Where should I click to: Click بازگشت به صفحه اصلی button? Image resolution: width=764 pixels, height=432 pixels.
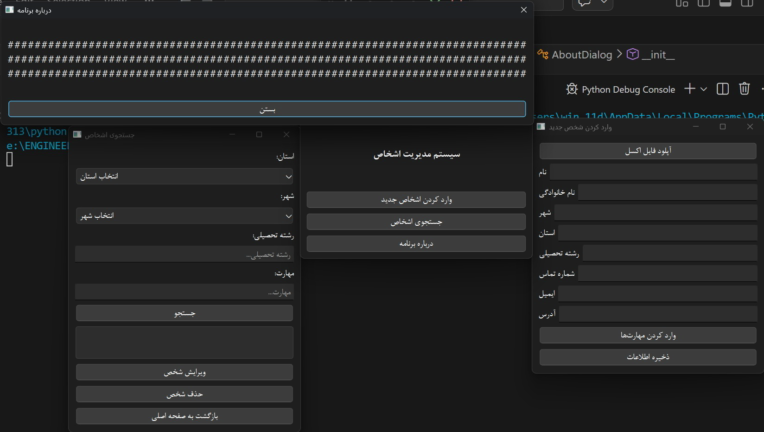click(185, 416)
